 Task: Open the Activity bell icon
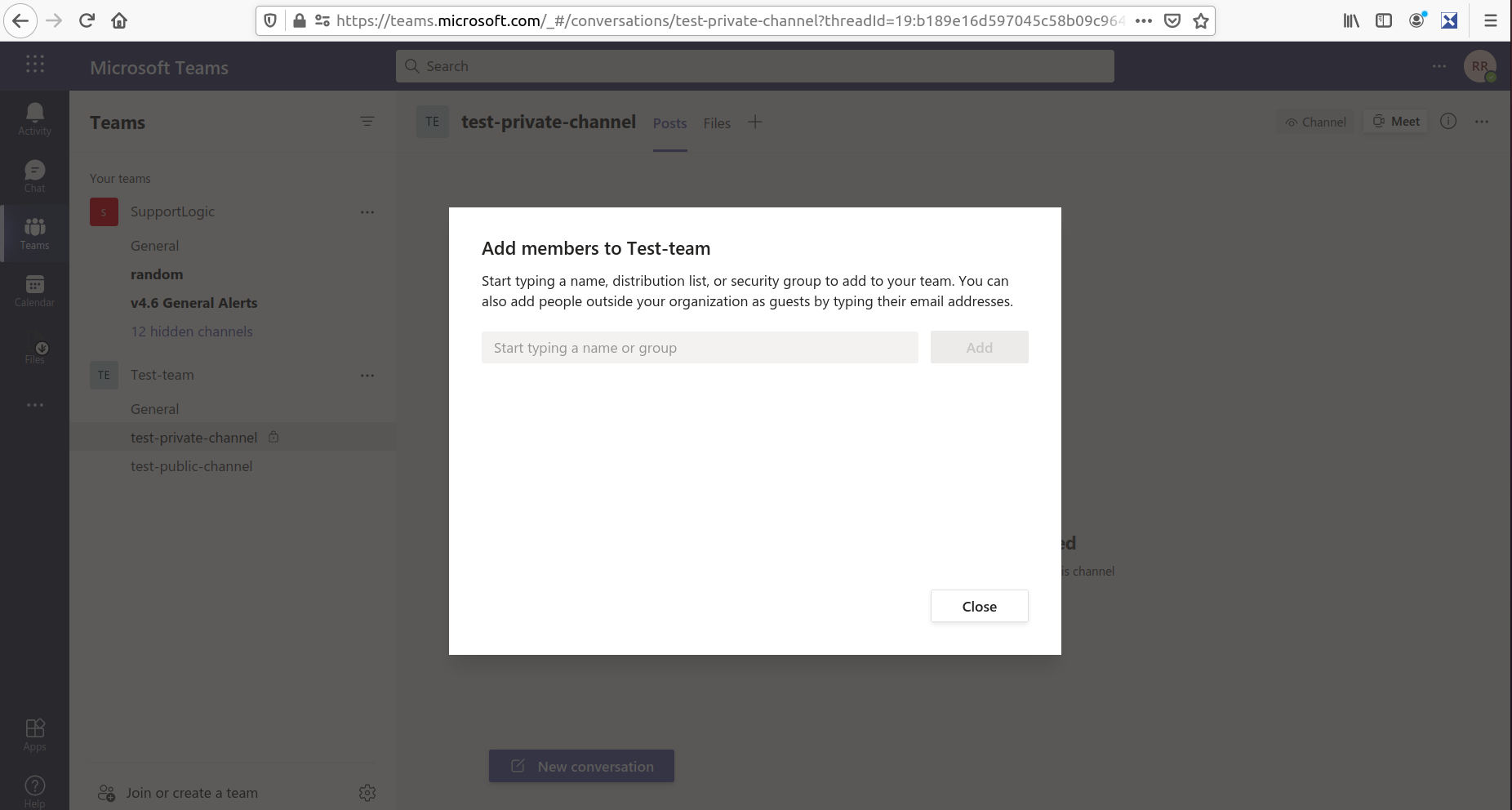click(34, 119)
